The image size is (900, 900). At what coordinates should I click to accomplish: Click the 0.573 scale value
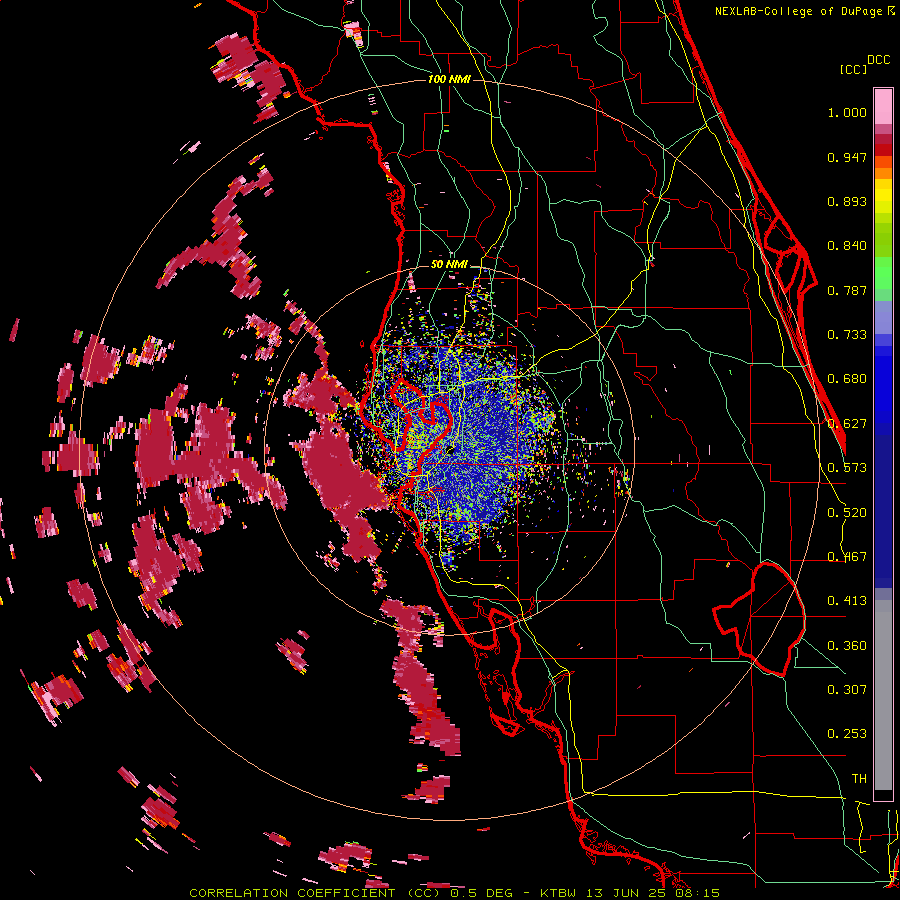point(847,468)
